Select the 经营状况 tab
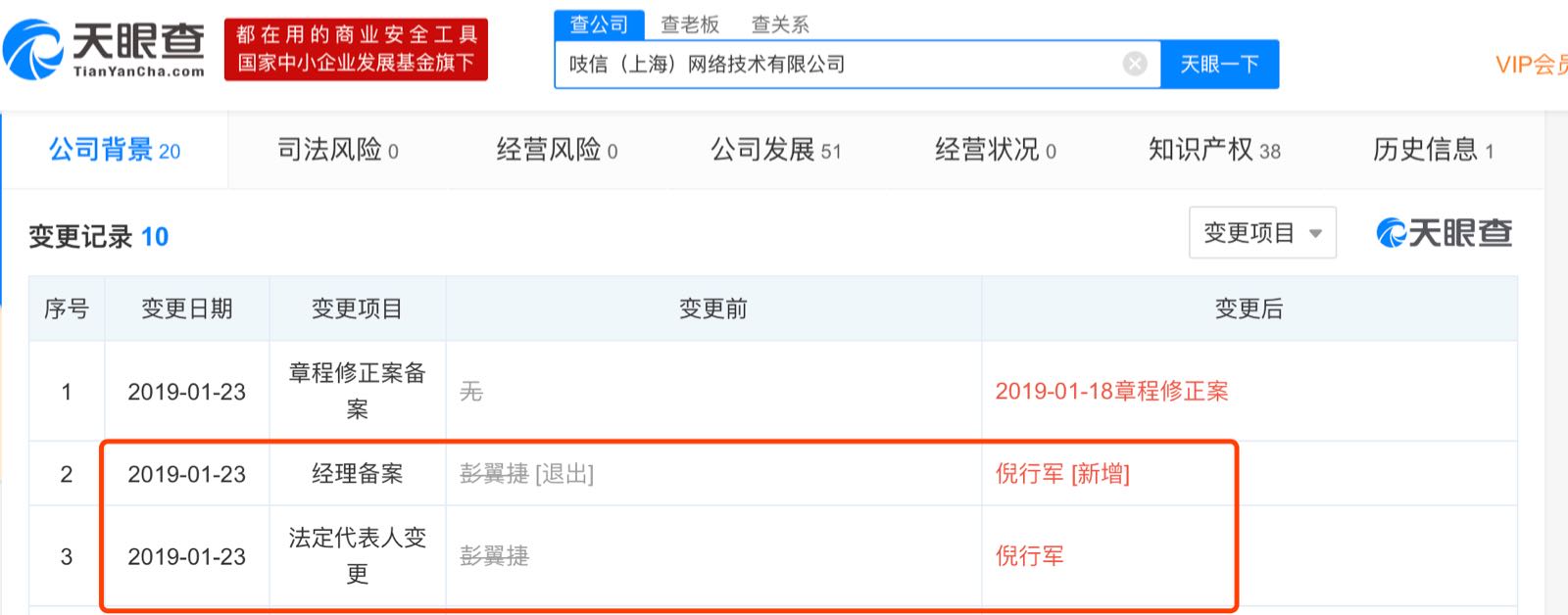Image resolution: width=1568 pixels, height=615 pixels. [x=995, y=150]
